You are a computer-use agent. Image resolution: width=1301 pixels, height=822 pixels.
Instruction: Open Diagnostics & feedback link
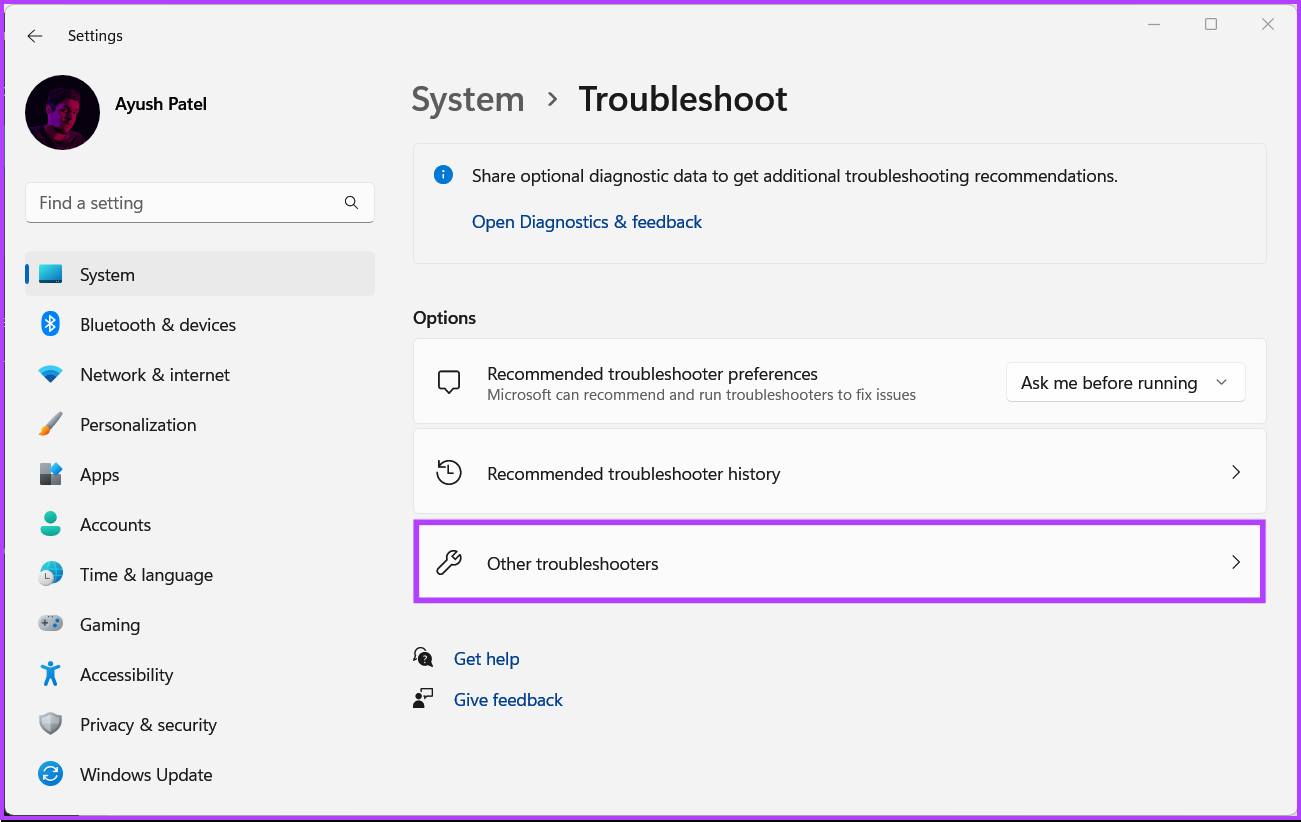pos(587,221)
